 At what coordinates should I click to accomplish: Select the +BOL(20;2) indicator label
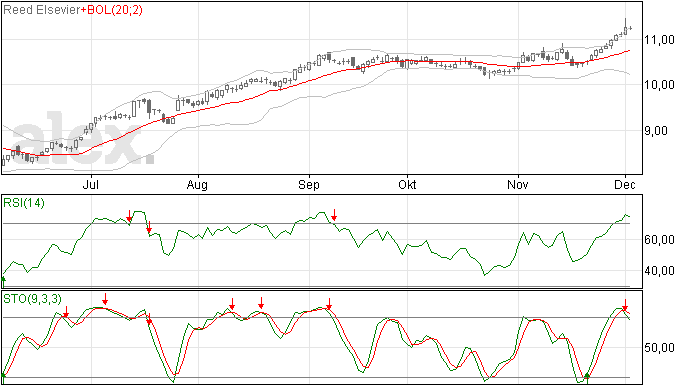coord(112,10)
